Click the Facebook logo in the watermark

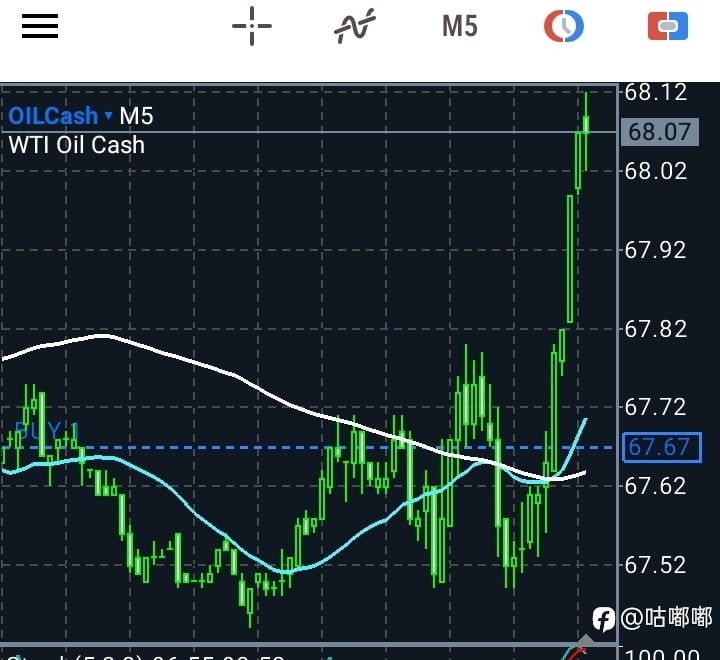[603, 619]
